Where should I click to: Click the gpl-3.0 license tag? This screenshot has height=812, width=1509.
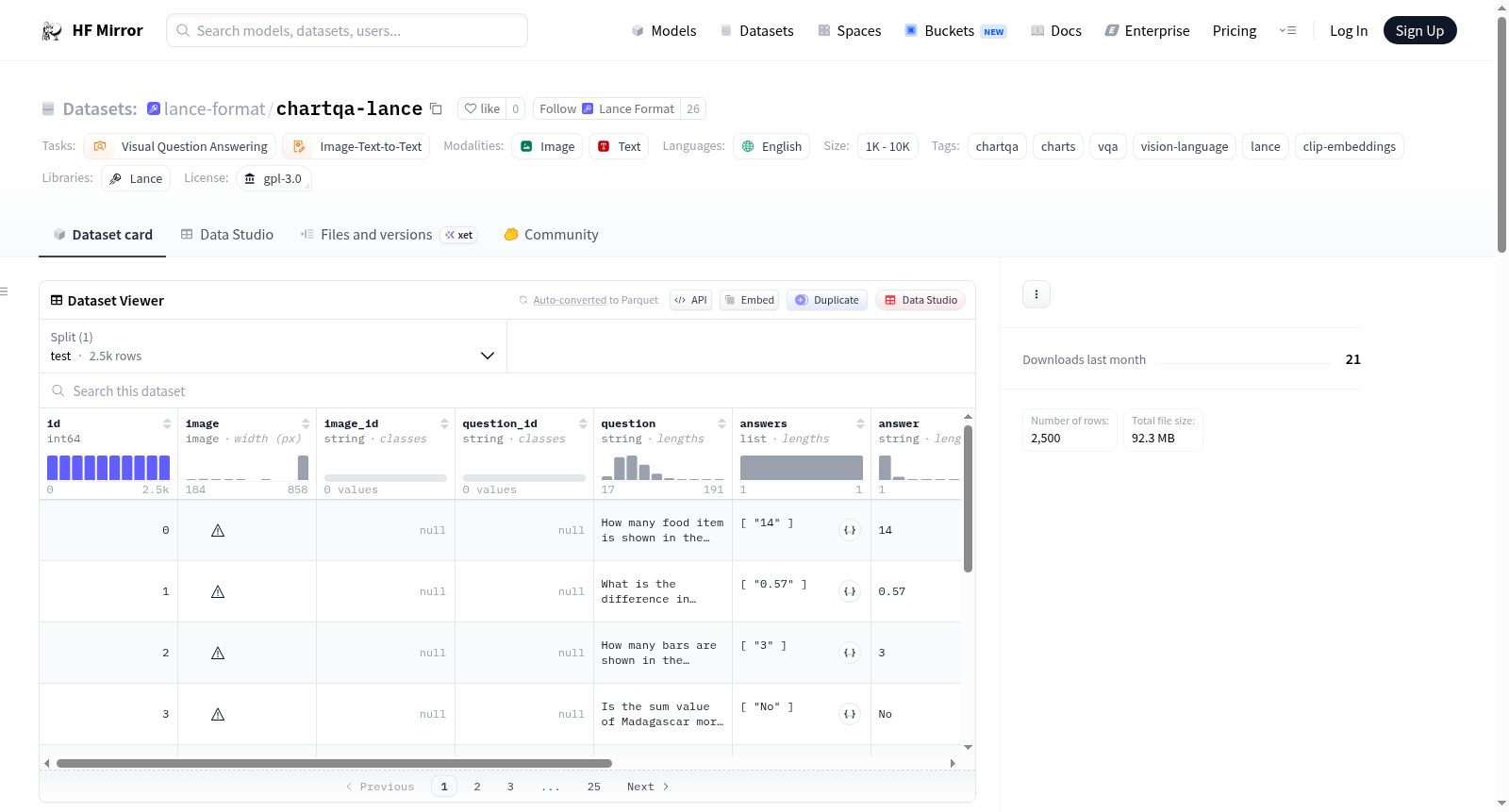point(274,179)
